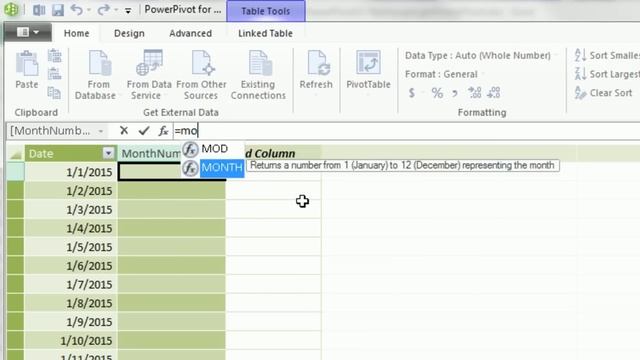
Task: Open the Insert Function fx dialog
Action: click(163, 131)
